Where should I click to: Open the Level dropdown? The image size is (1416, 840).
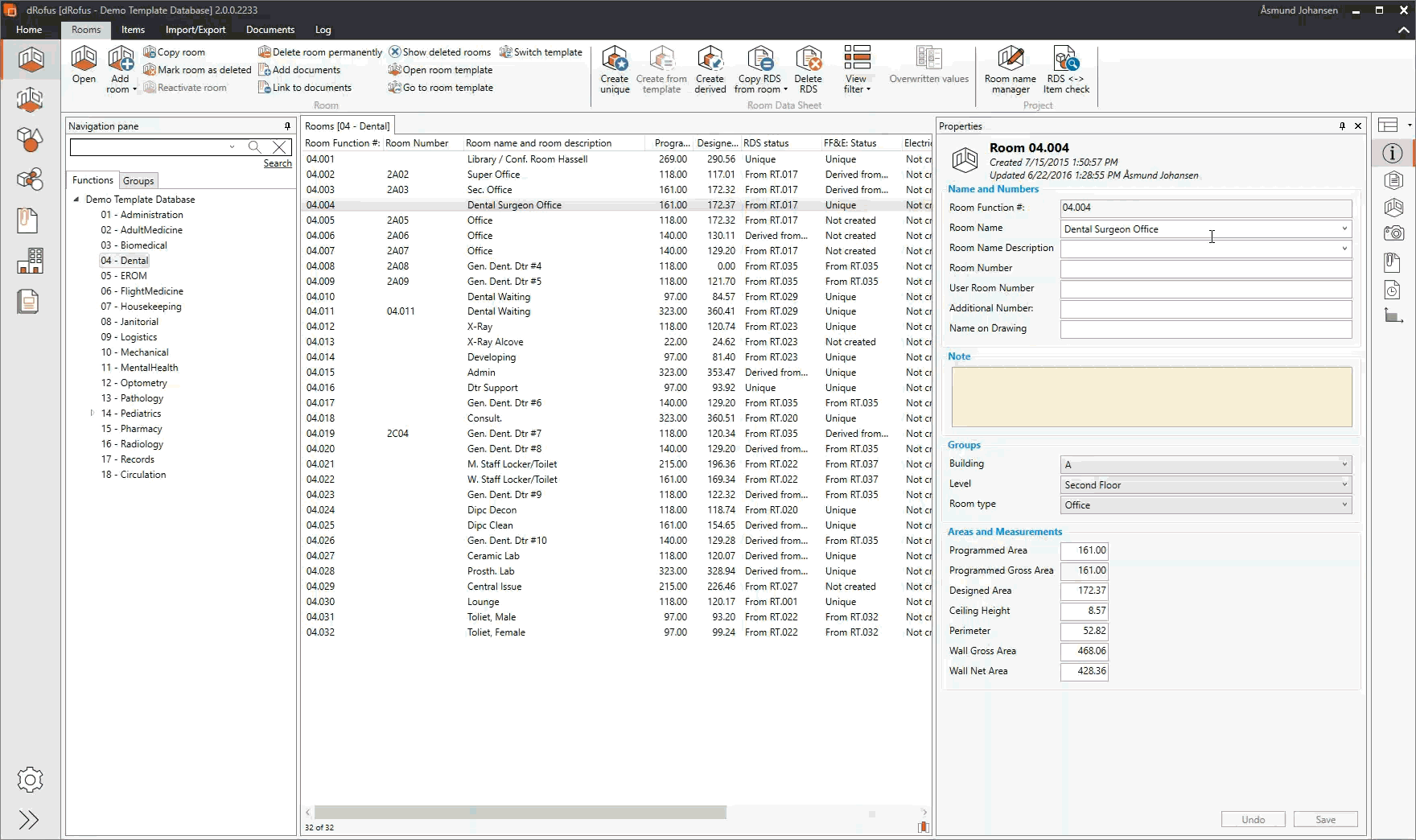click(x=1344, y=484)
